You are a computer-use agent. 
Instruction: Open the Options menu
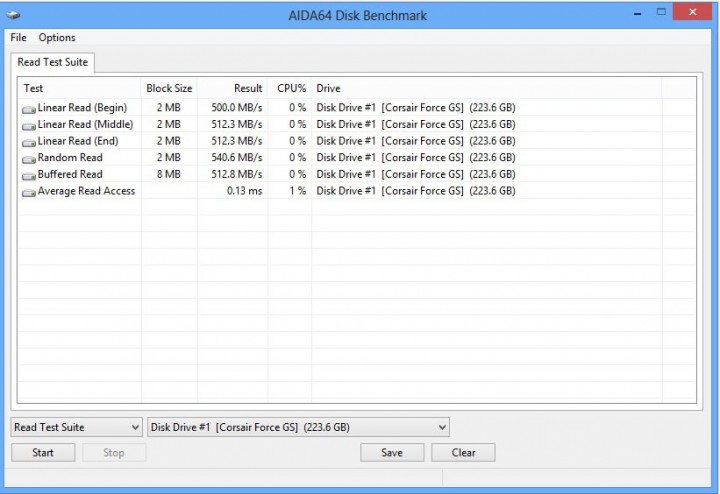click(x=57, y=38)
